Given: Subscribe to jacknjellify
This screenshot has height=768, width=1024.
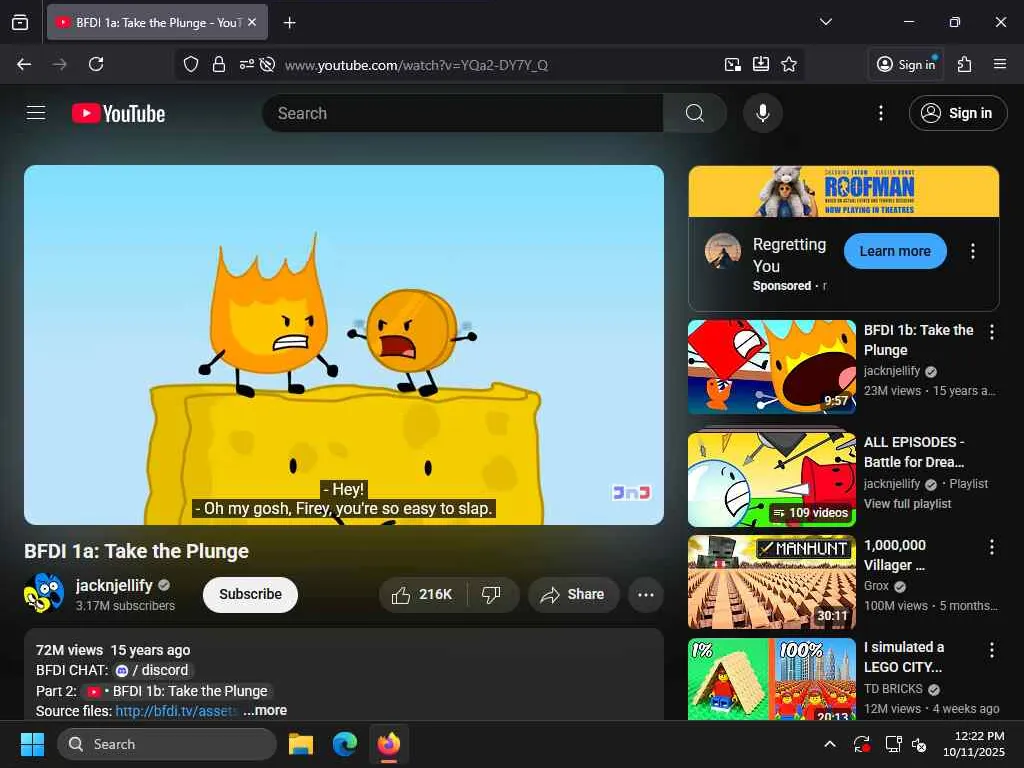Looking at the screenshot, I should click(x=250, y=594).
